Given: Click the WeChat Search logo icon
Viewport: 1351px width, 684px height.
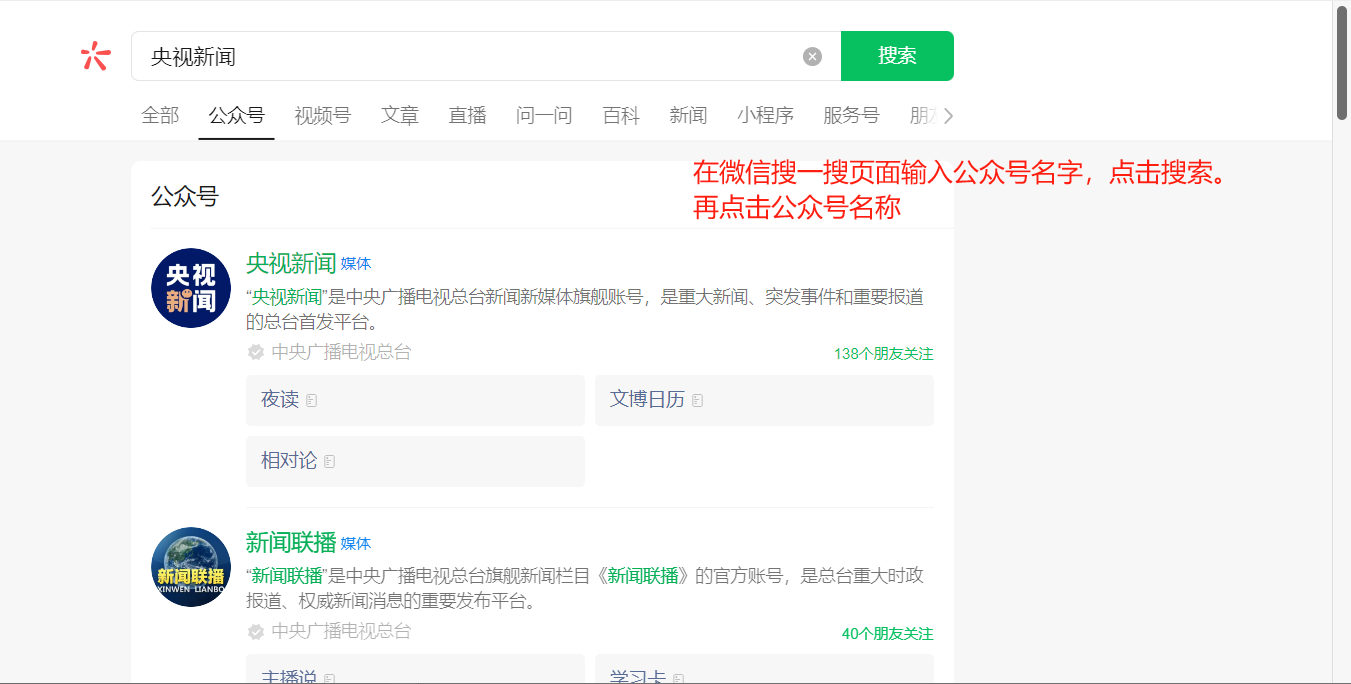Looking at the screenshot, I should pos(95,56).
